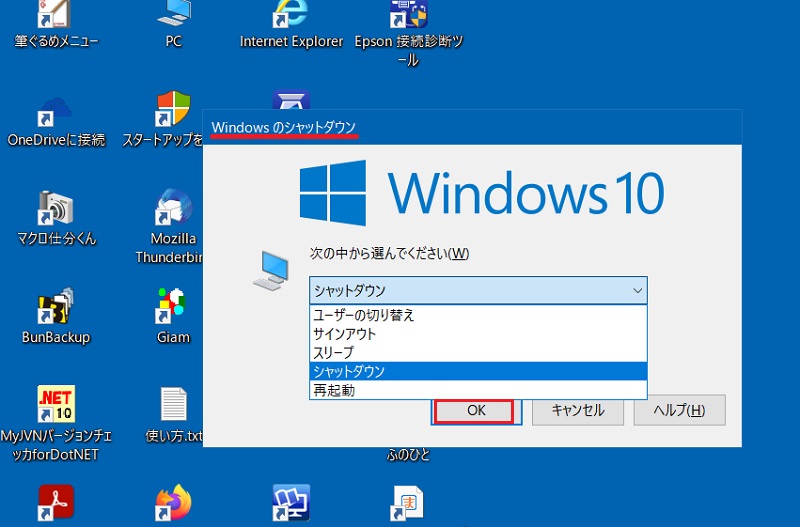Choose ユーザーの切り替え in the list
The height and width of the screenshot is (527, 800).
478,315
